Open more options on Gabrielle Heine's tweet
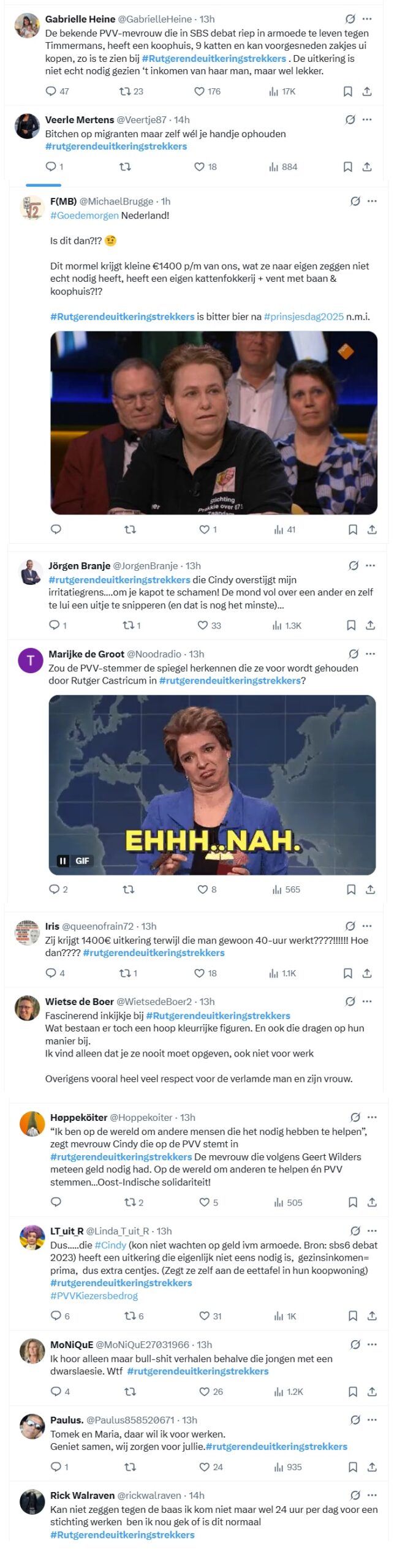Image resolution: width=405 pixels, height=1568 pixels. 367,19
